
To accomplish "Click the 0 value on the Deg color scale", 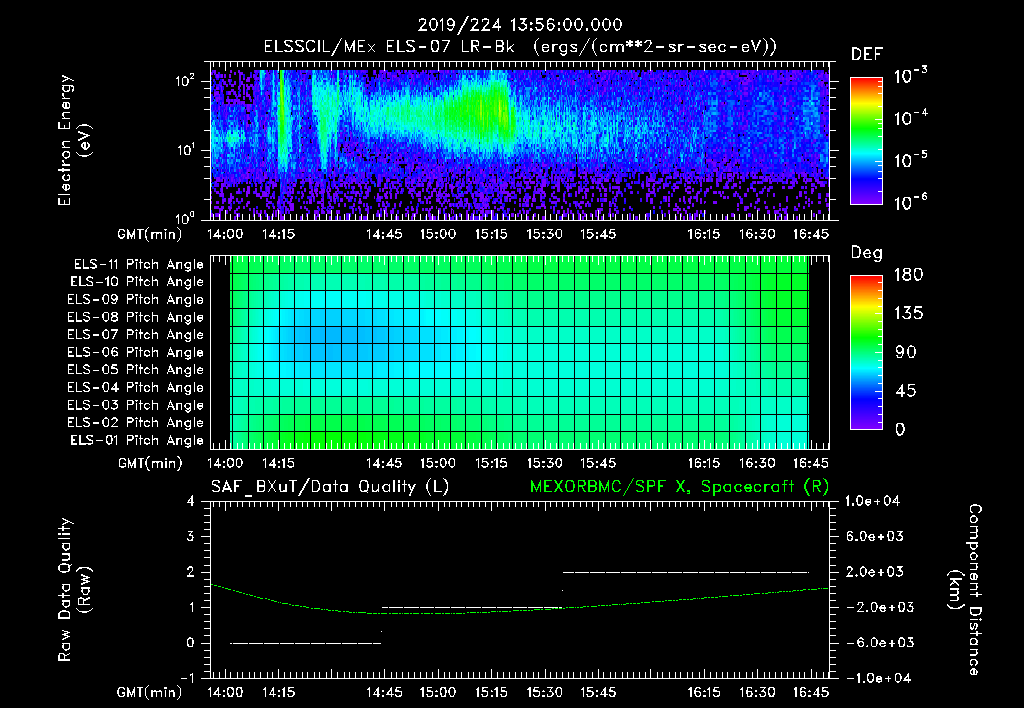I will [x=900, y=430].
